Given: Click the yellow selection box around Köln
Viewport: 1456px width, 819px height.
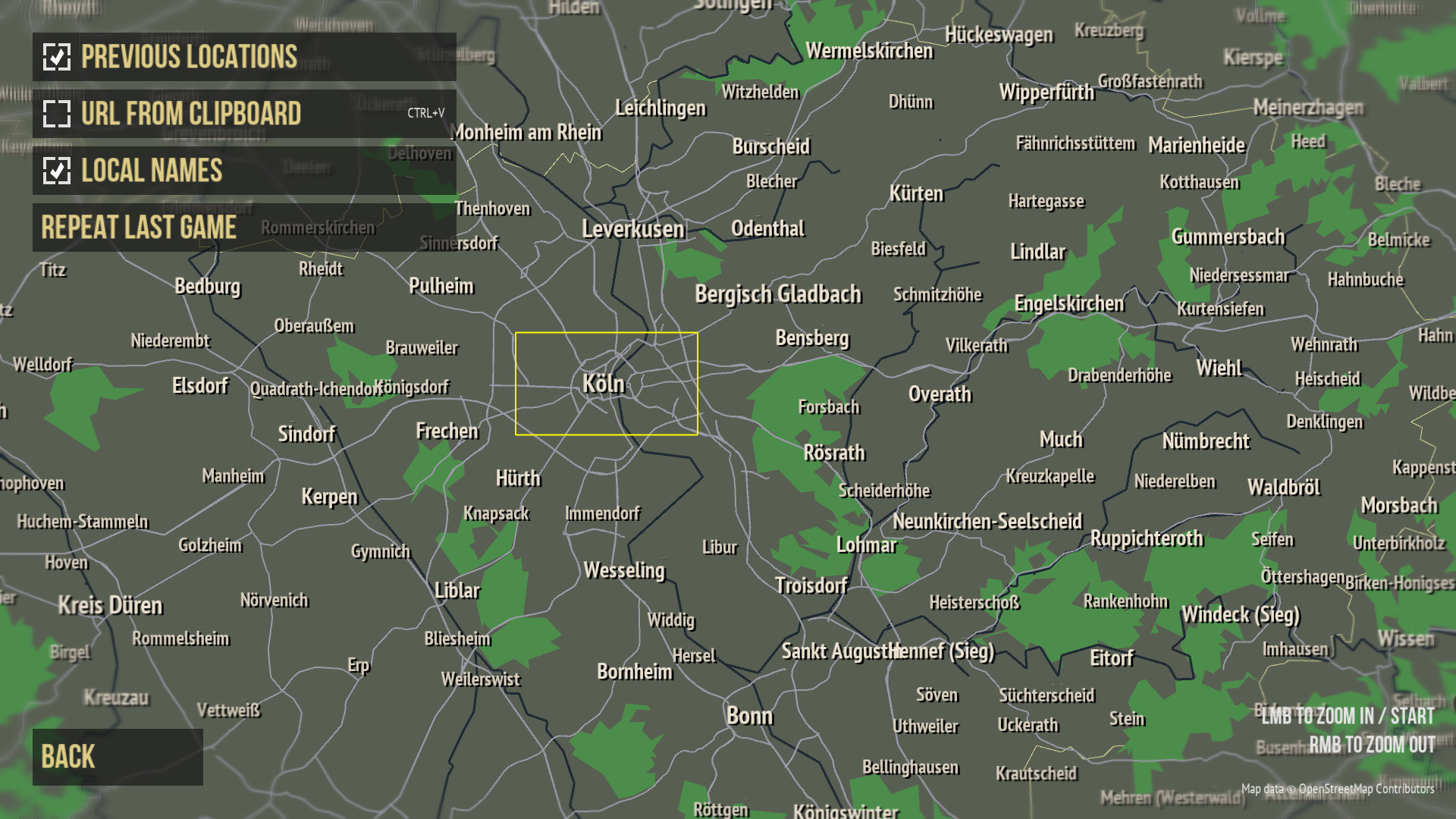Looking at the screenshot, I should (x=607, y=384).
